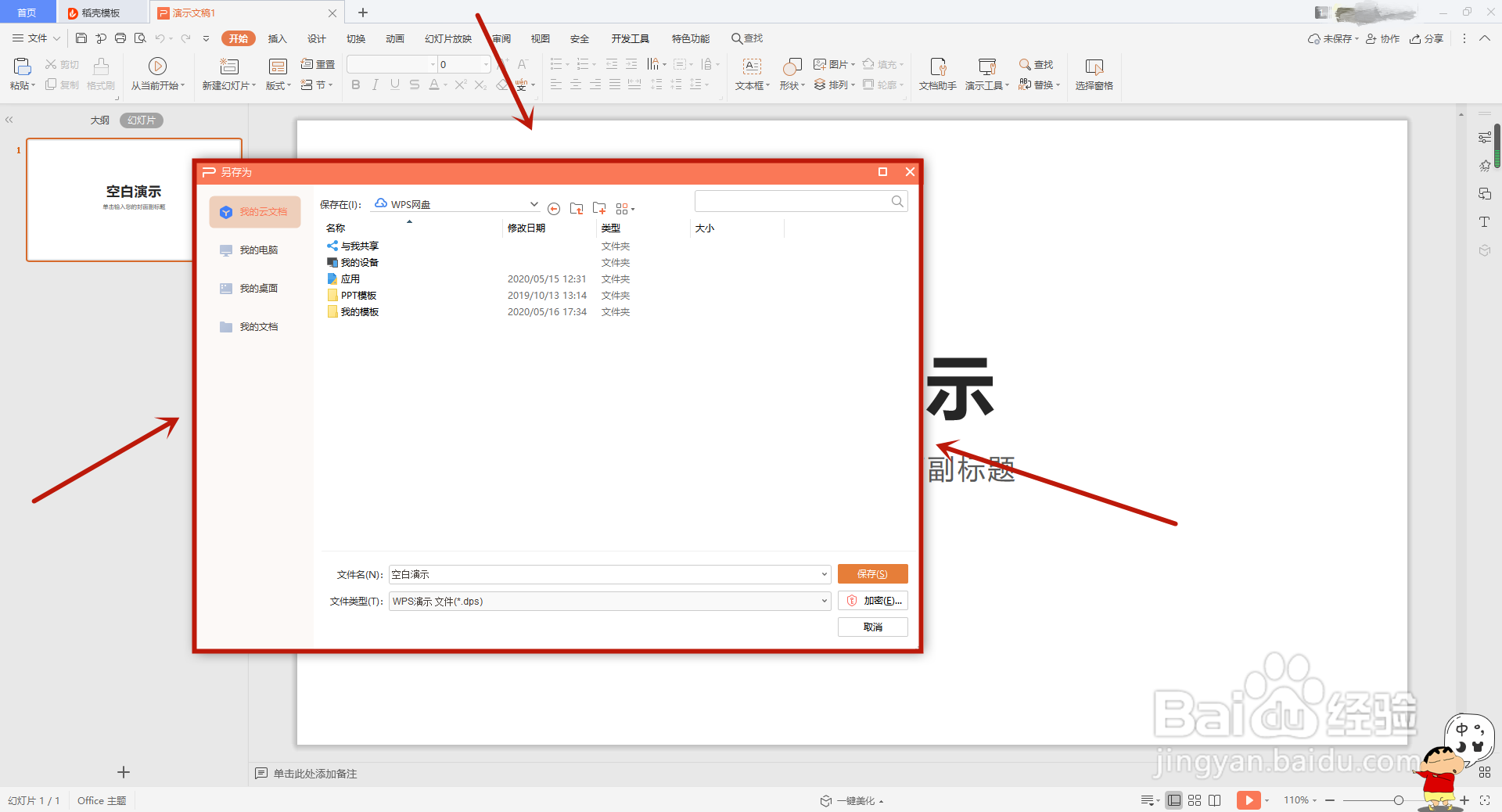The width and height of the screenshot is (1502, 812).
Task: Select the 新建幻灯片 (New Slide) tool
Action: 227,74
